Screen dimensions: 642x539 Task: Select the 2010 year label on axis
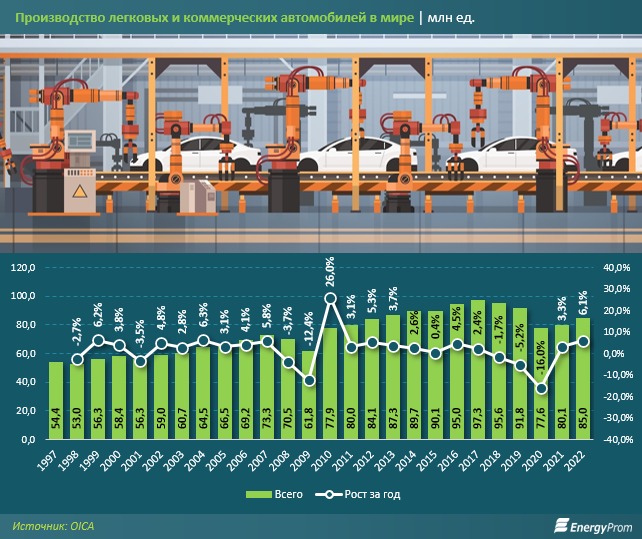[x=332, y=456]
